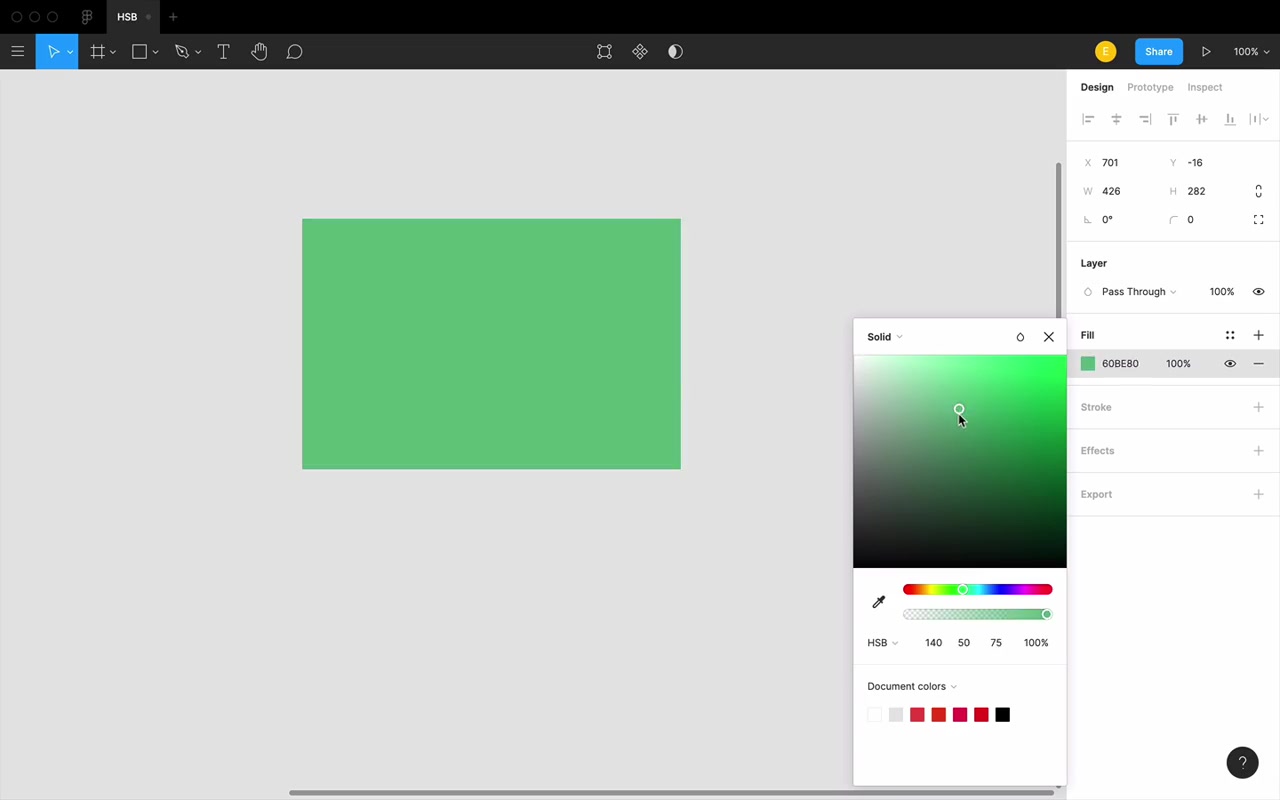This screenshot has width=1280, height=800.
Task: Pick a color with the eyedropper
Action: (879, 602)
